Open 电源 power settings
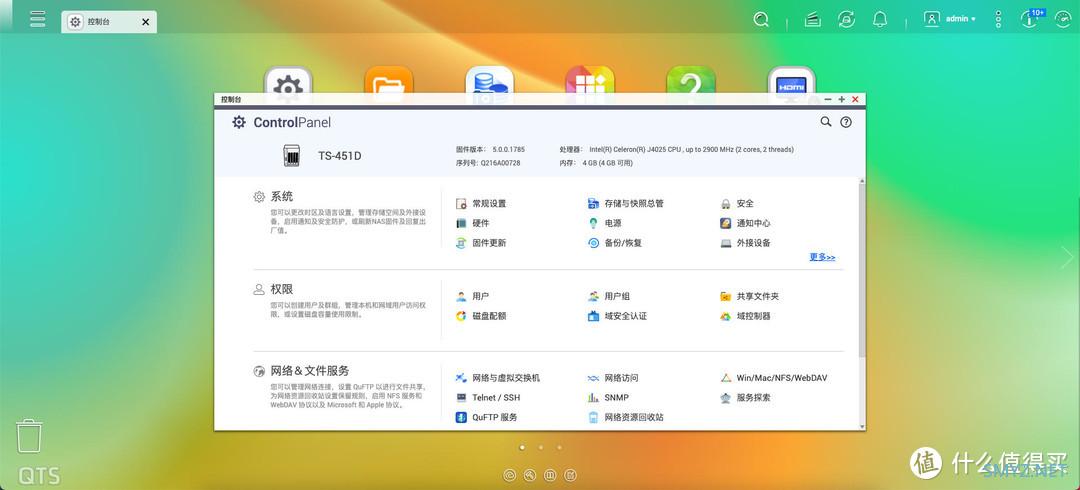The height and width of the screenshot is (490, 1080). [x=605, y=223]
